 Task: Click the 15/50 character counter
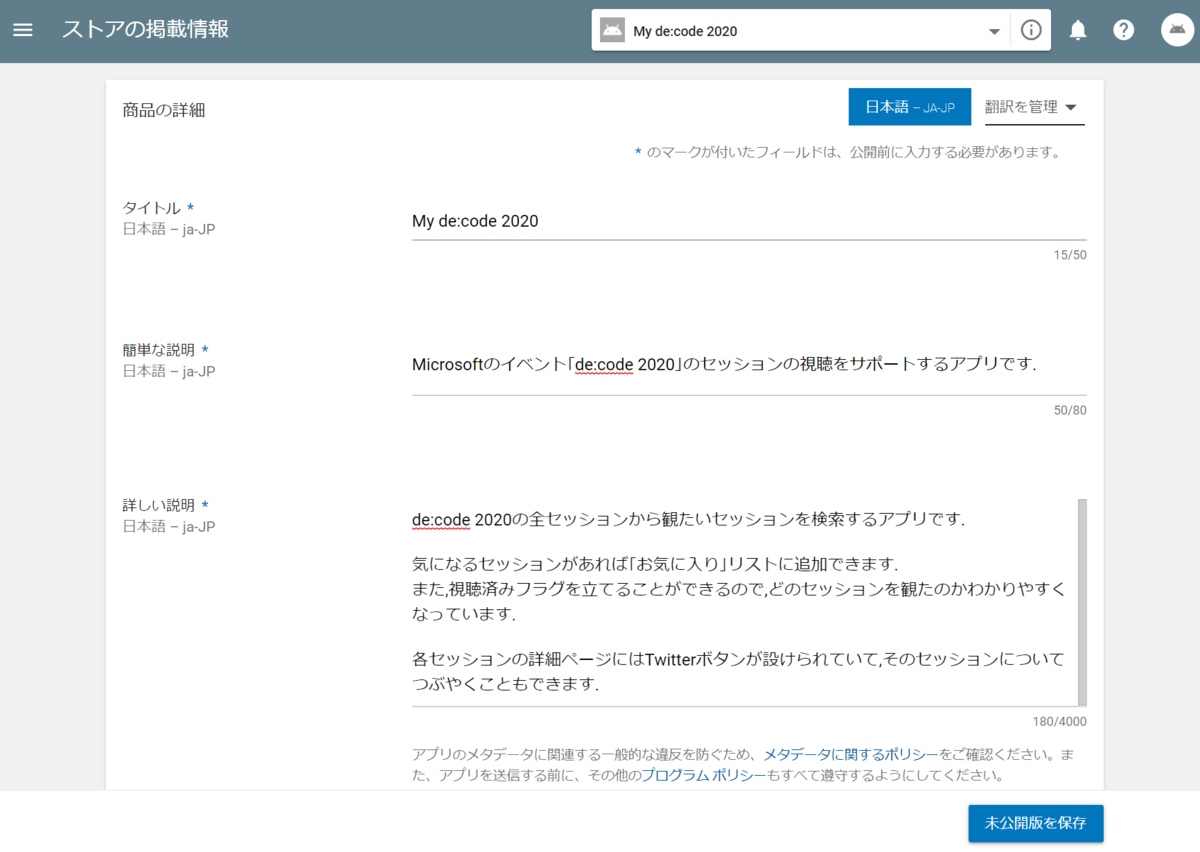click(1070, 255)
